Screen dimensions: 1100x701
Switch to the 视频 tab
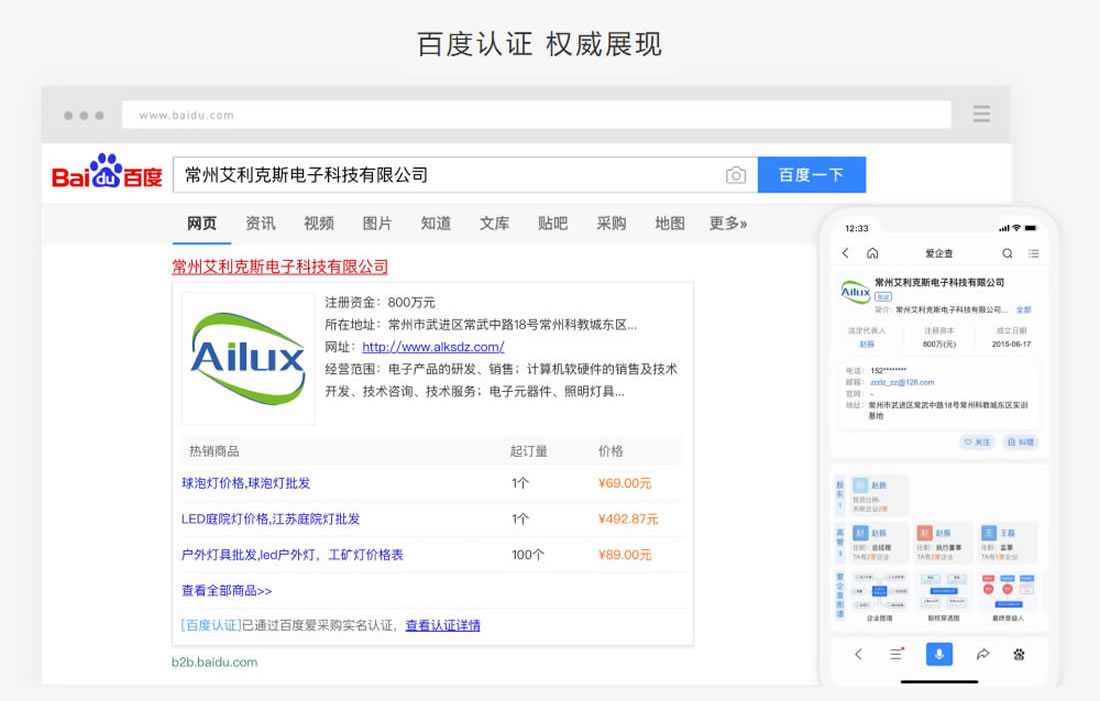[x=318, y=223]
